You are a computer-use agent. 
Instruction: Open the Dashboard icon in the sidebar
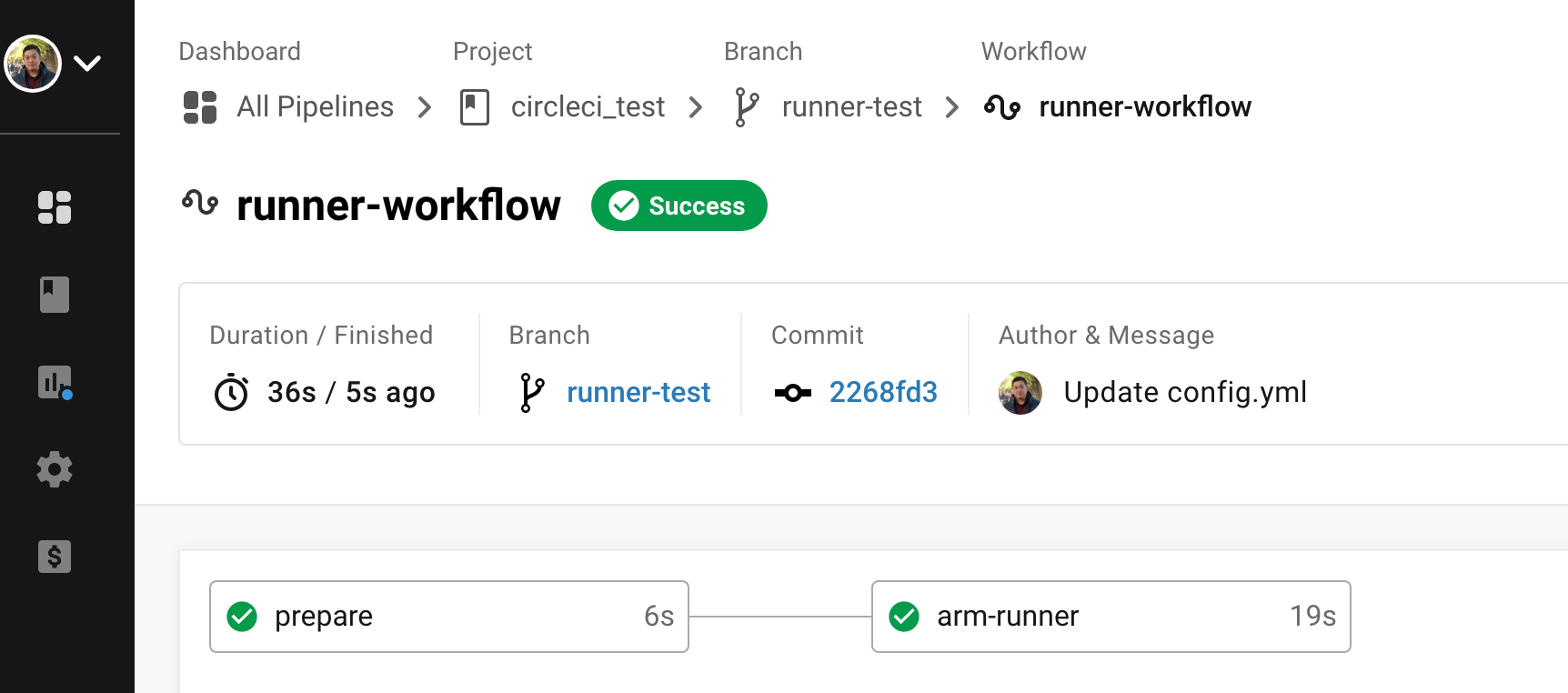tap(55, 207)
